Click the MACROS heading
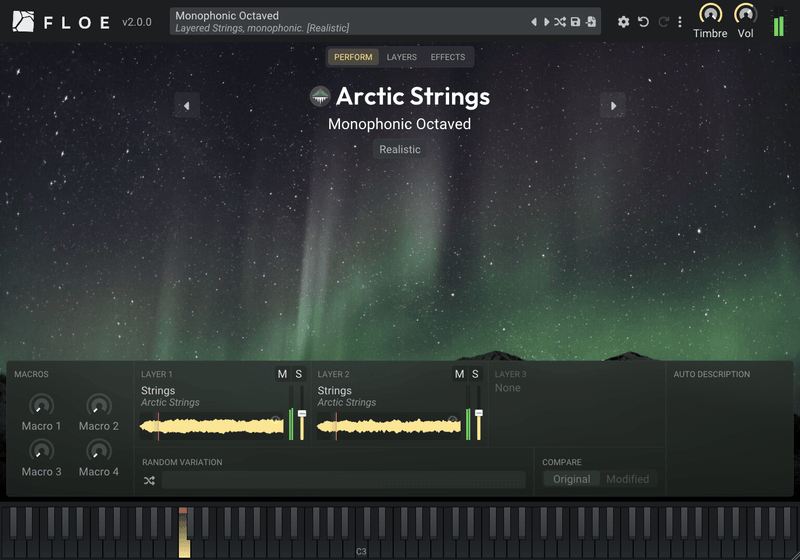Image resolution: width=800 pixels, height=560 pixels. (x=31, y=374)
